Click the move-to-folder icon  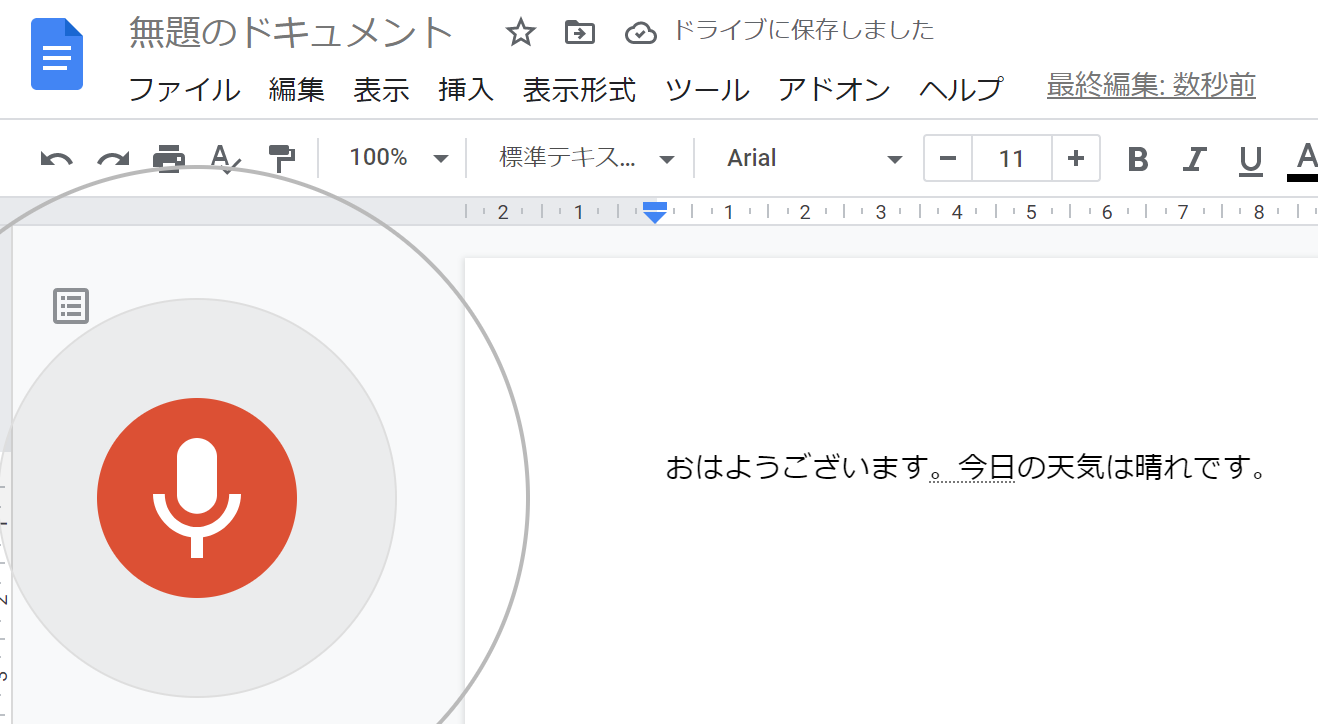(x=580, y=33)
